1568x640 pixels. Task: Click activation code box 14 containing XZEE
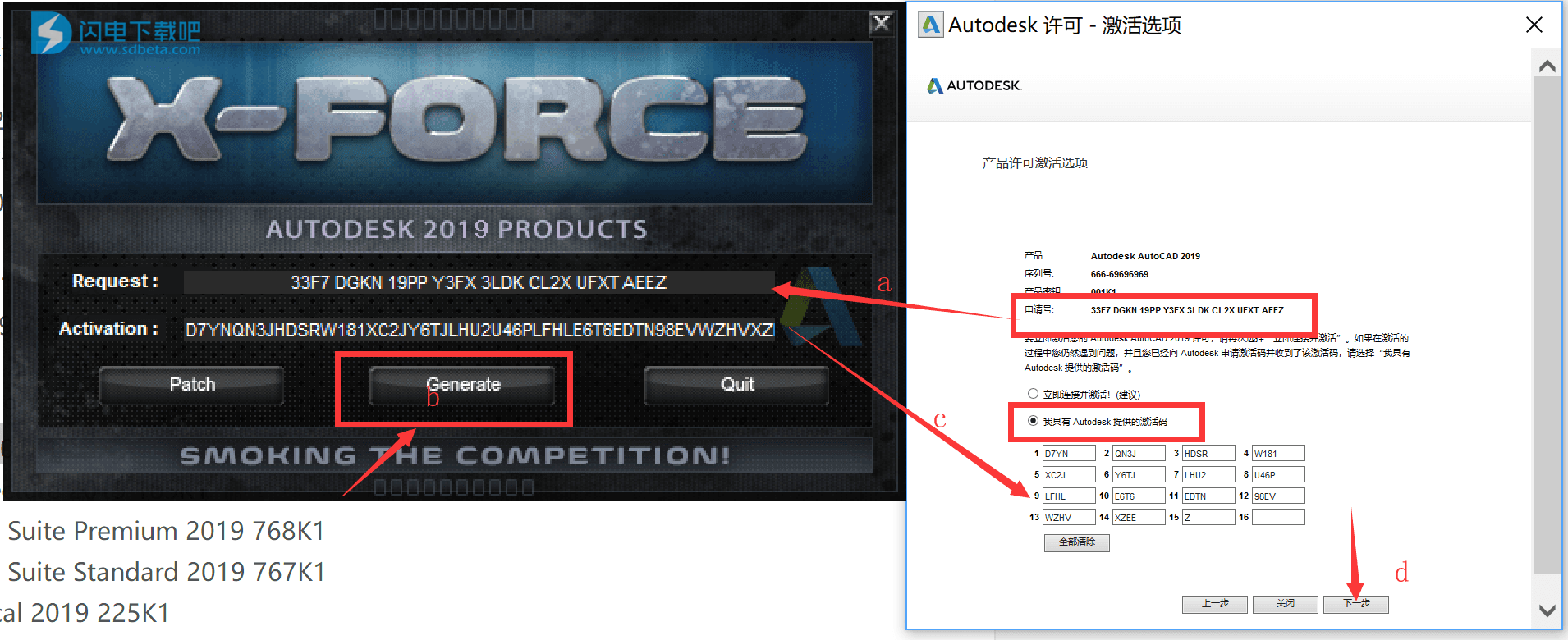tap(1139, 517)
